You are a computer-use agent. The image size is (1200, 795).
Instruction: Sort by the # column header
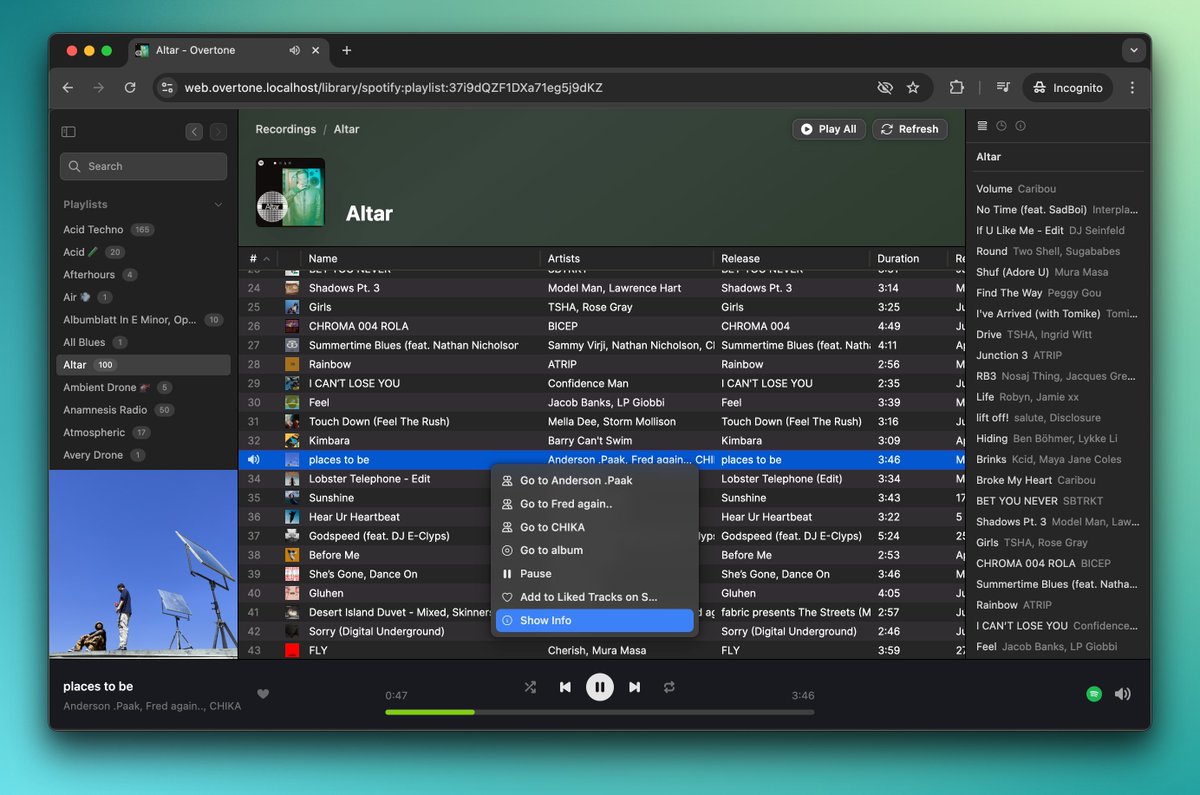[259, 258]
